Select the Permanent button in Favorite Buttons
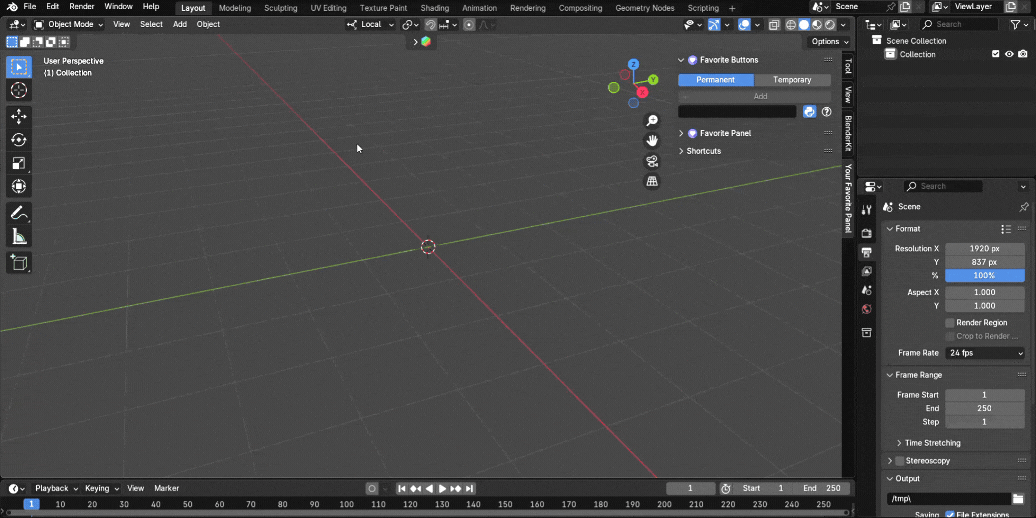The width and height of the screenshot is (1036, 518). pyautogui.click(x=716, y=79)
